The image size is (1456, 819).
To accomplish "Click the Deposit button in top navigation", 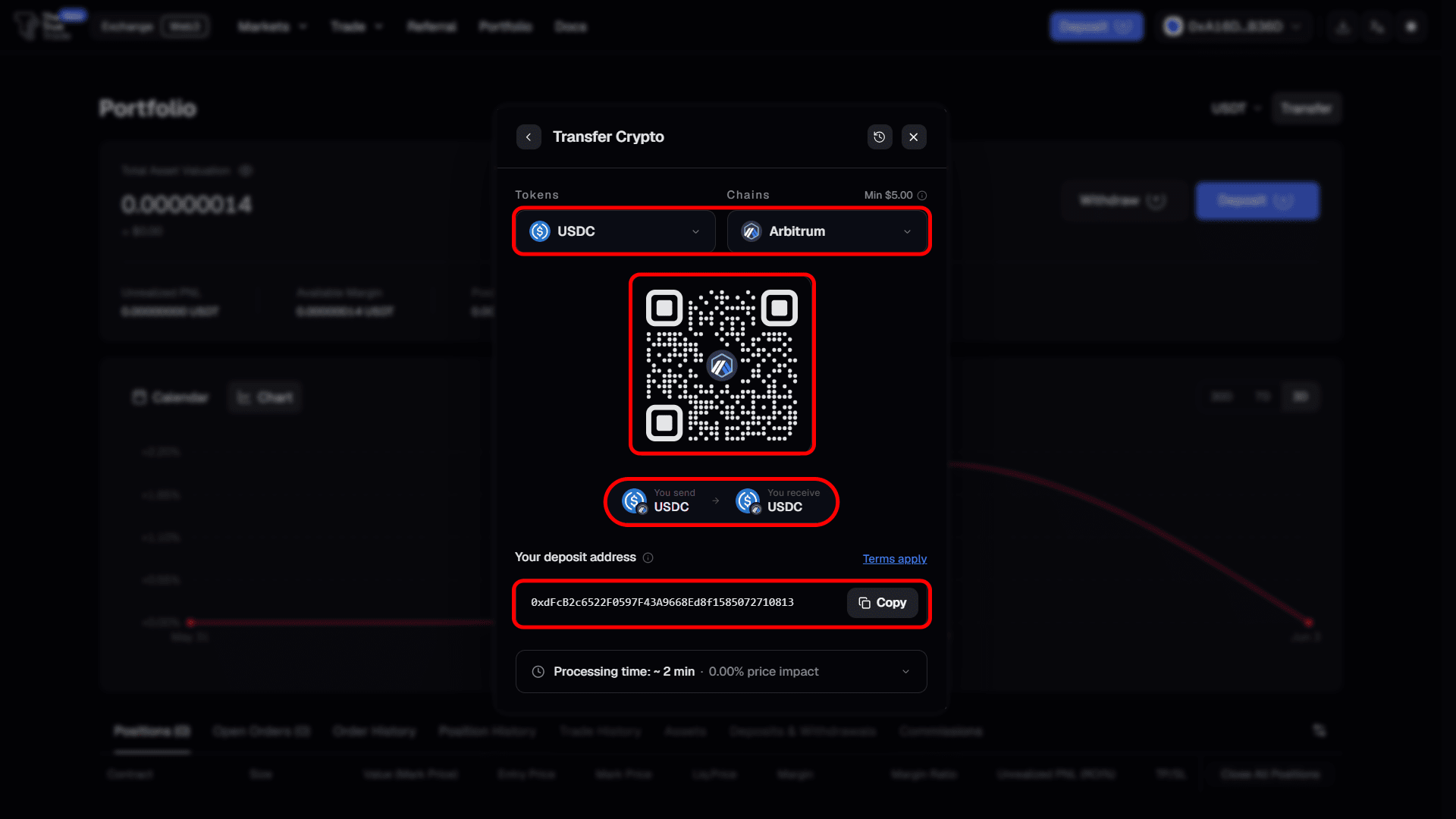I will point(1097,27).
